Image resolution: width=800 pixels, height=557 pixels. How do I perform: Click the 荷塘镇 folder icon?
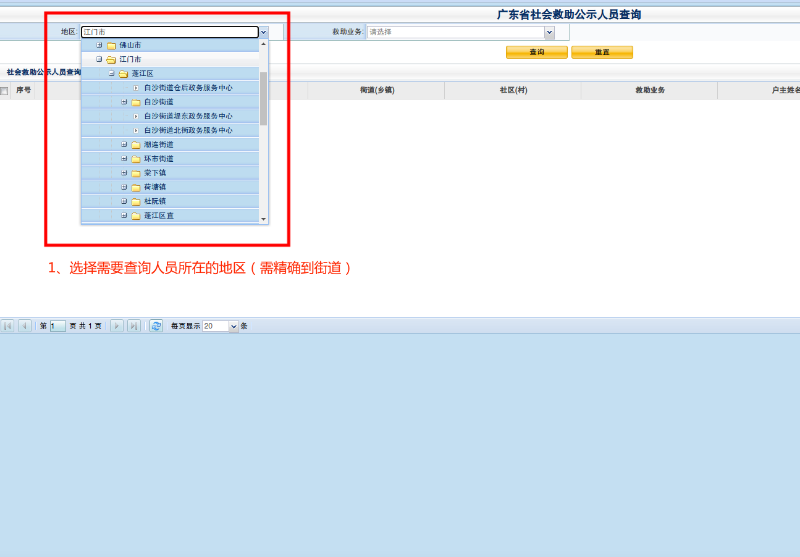tap(136, 188)
